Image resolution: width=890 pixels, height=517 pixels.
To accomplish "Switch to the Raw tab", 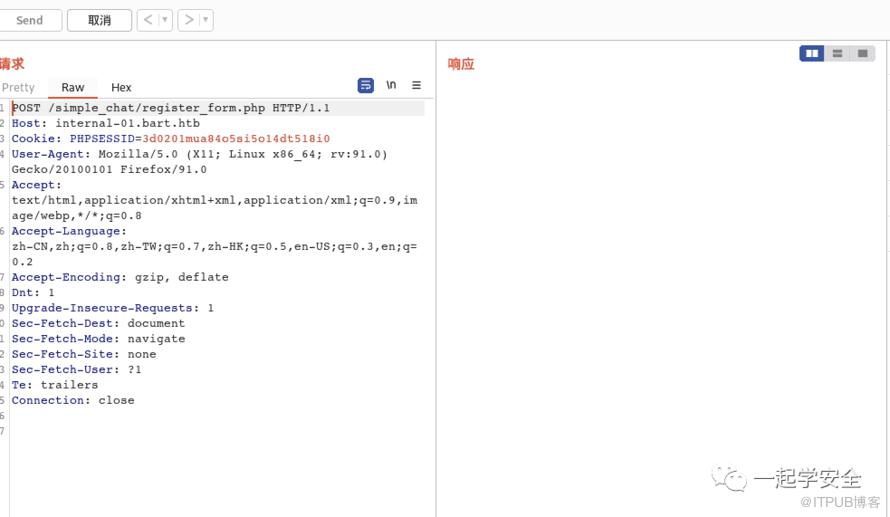I will [x=73, y=87].
